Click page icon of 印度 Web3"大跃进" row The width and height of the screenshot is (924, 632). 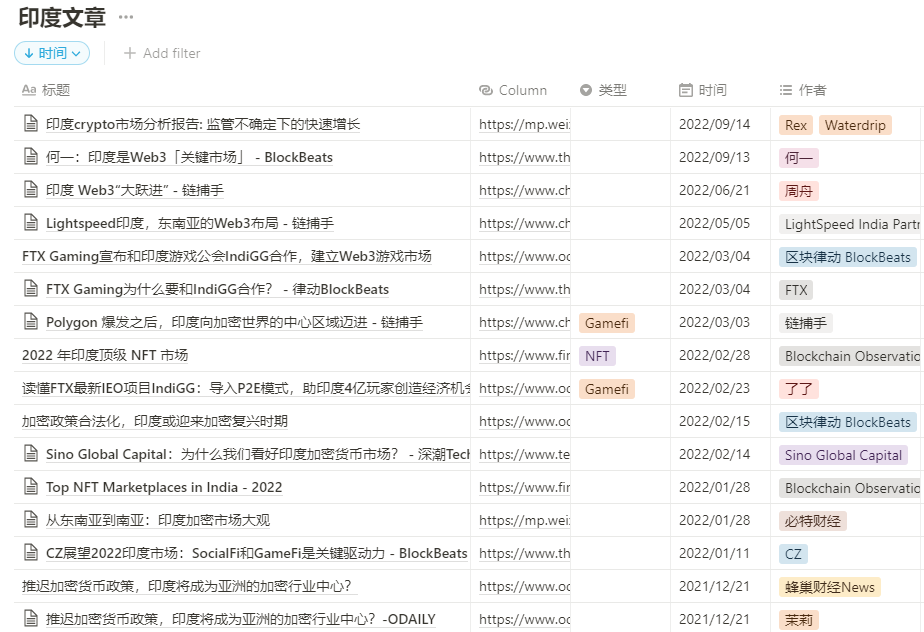tap(31, 190)
